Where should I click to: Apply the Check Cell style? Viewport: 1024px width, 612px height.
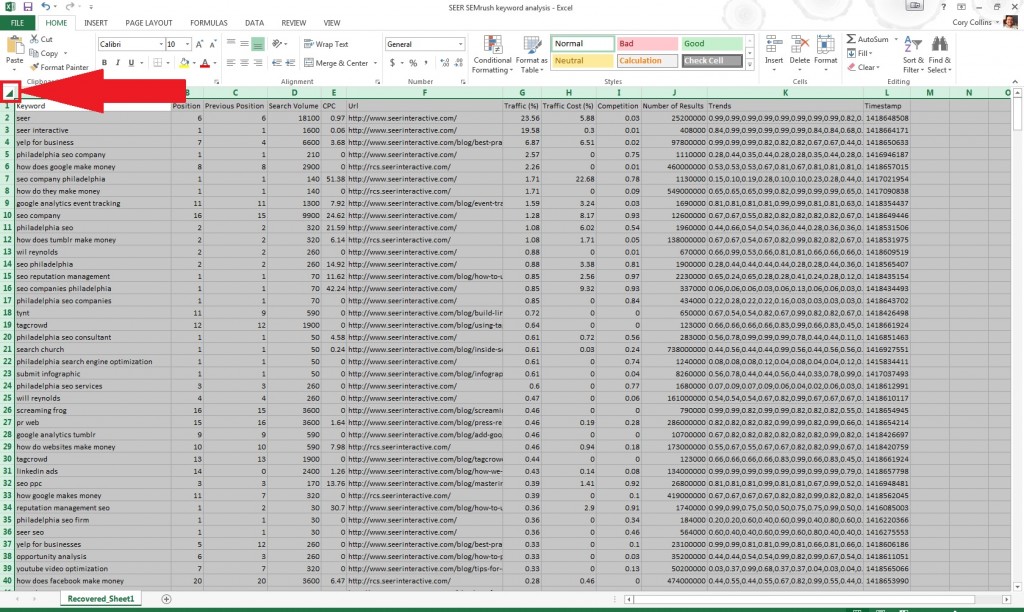(x=712, y=61)
